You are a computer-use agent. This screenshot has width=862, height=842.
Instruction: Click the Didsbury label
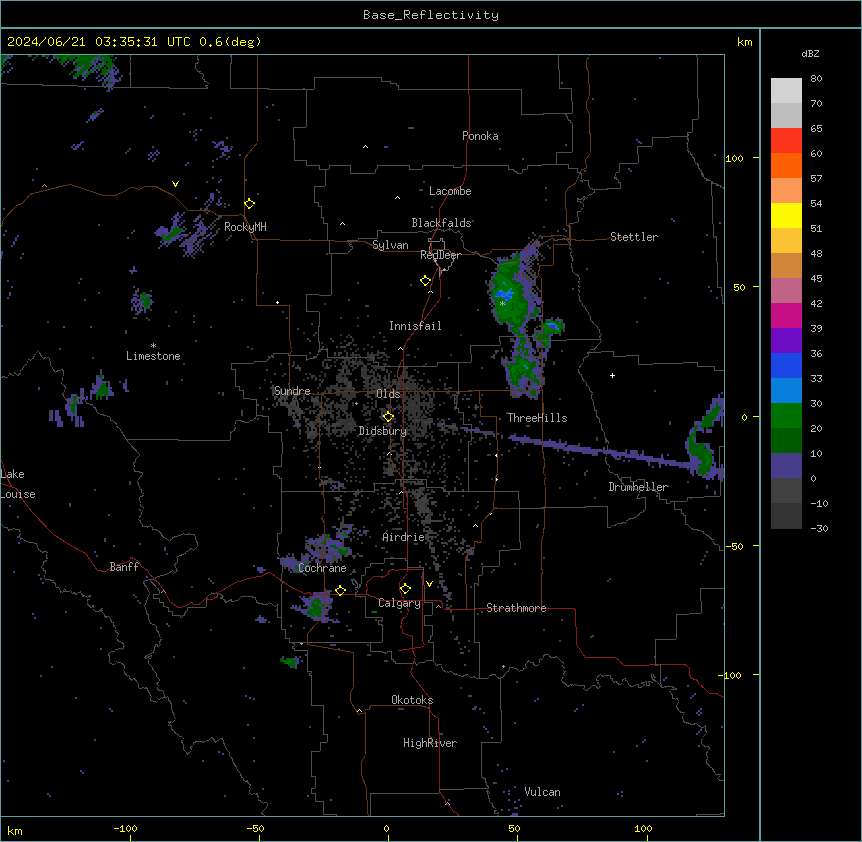click(x=383, y=431)
